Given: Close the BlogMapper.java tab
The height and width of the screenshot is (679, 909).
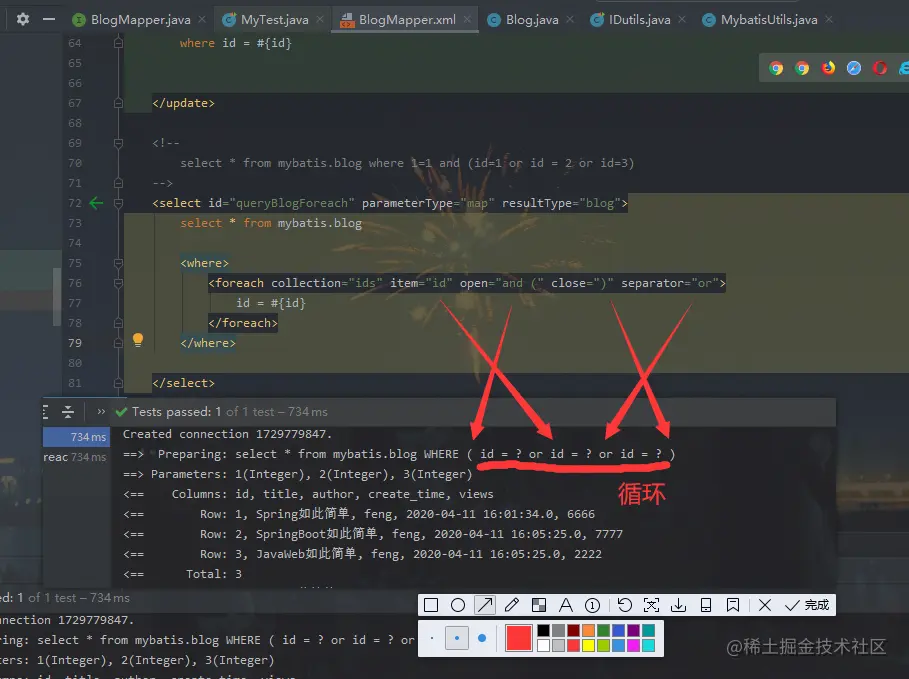Looking at the screenshot, I should (x=202, y=20).
